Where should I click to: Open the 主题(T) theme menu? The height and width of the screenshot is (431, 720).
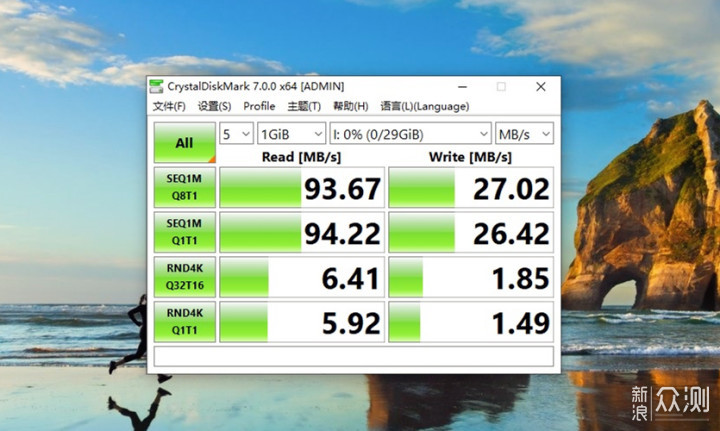tap(304, 106)
